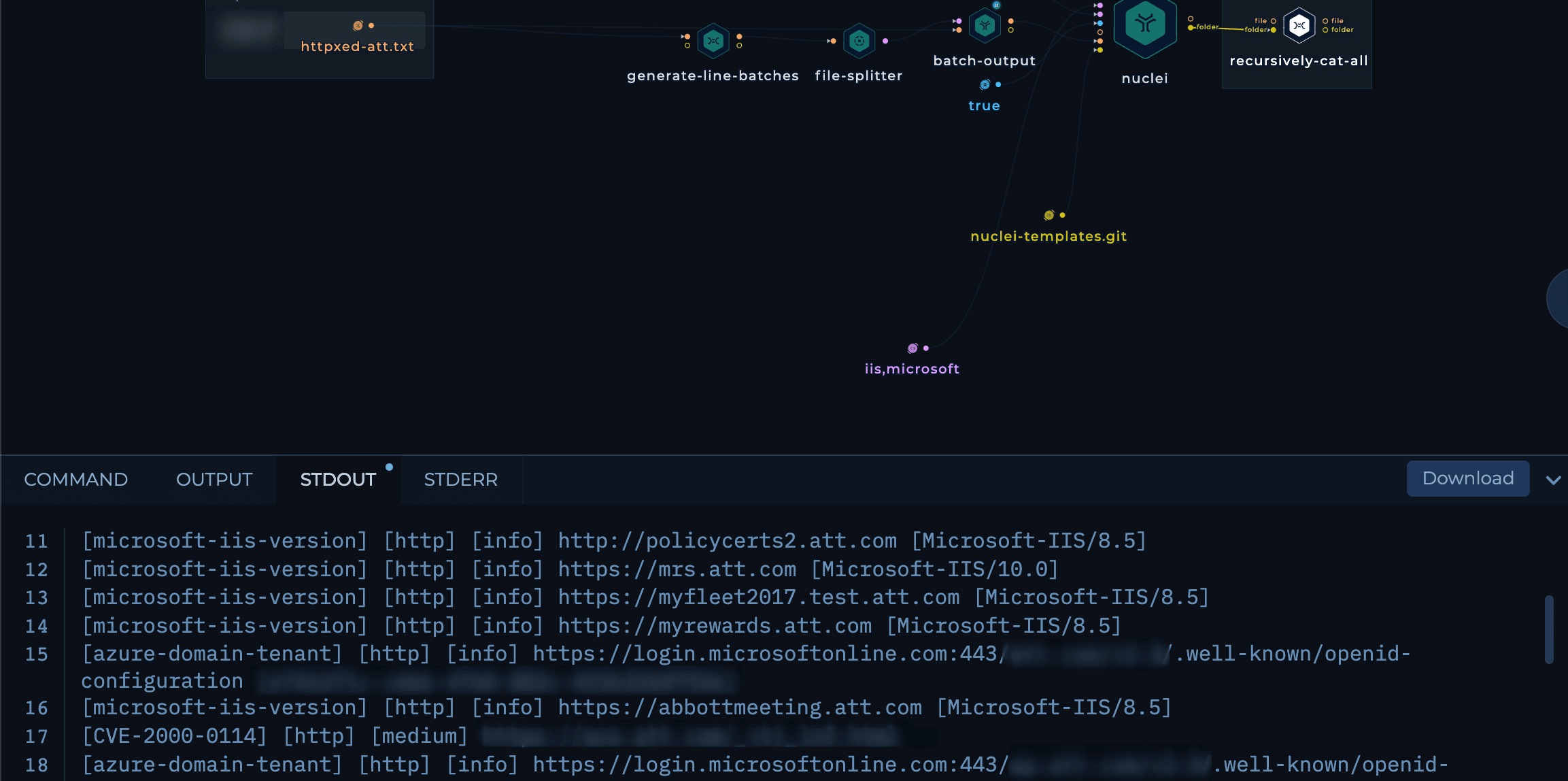Click the httpxed-att.txt input node icon
The height and width of the screenshot is (781, 1568).
[358, 26]
